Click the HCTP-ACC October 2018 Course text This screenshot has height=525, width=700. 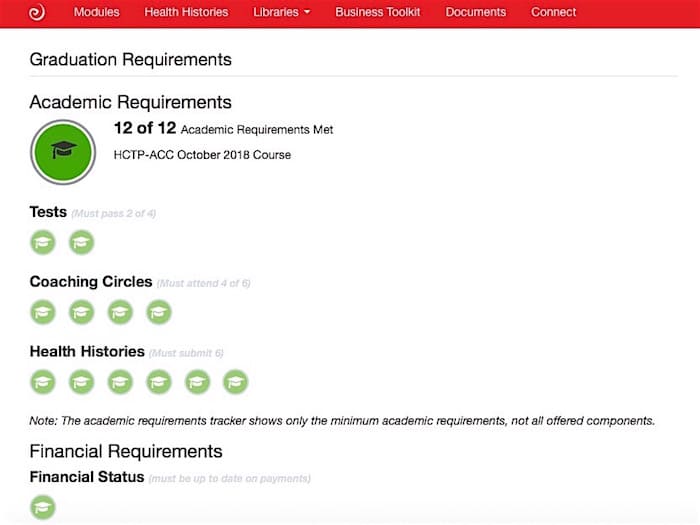[x=202, y=155]
